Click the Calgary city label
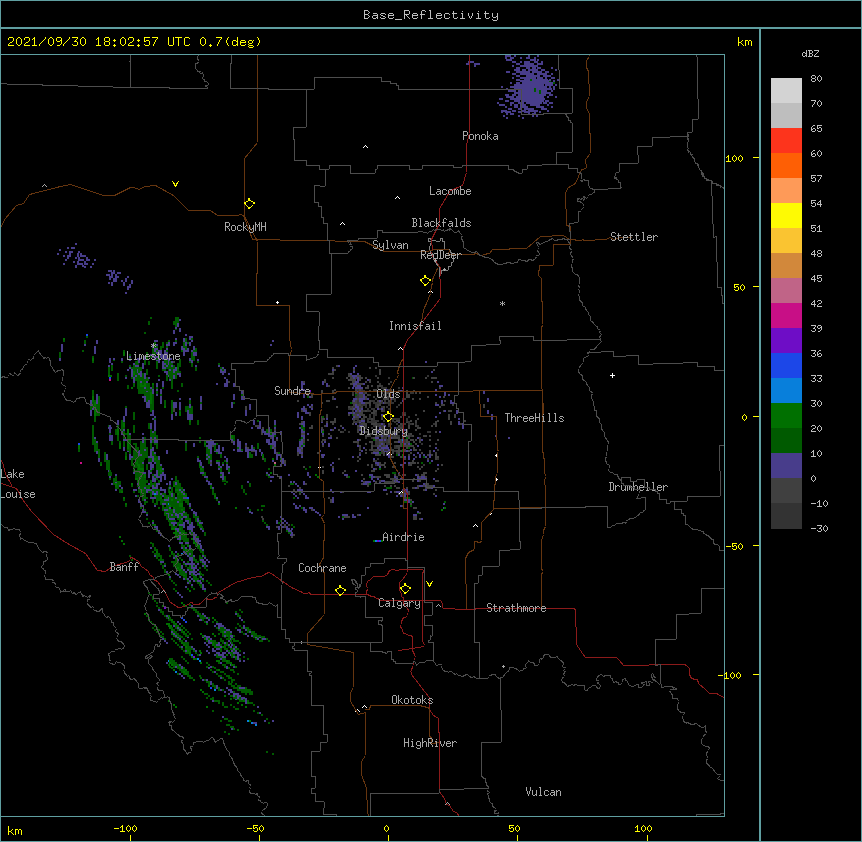The width and height of the screenshot is (862, 842). [x=399, y=603]
